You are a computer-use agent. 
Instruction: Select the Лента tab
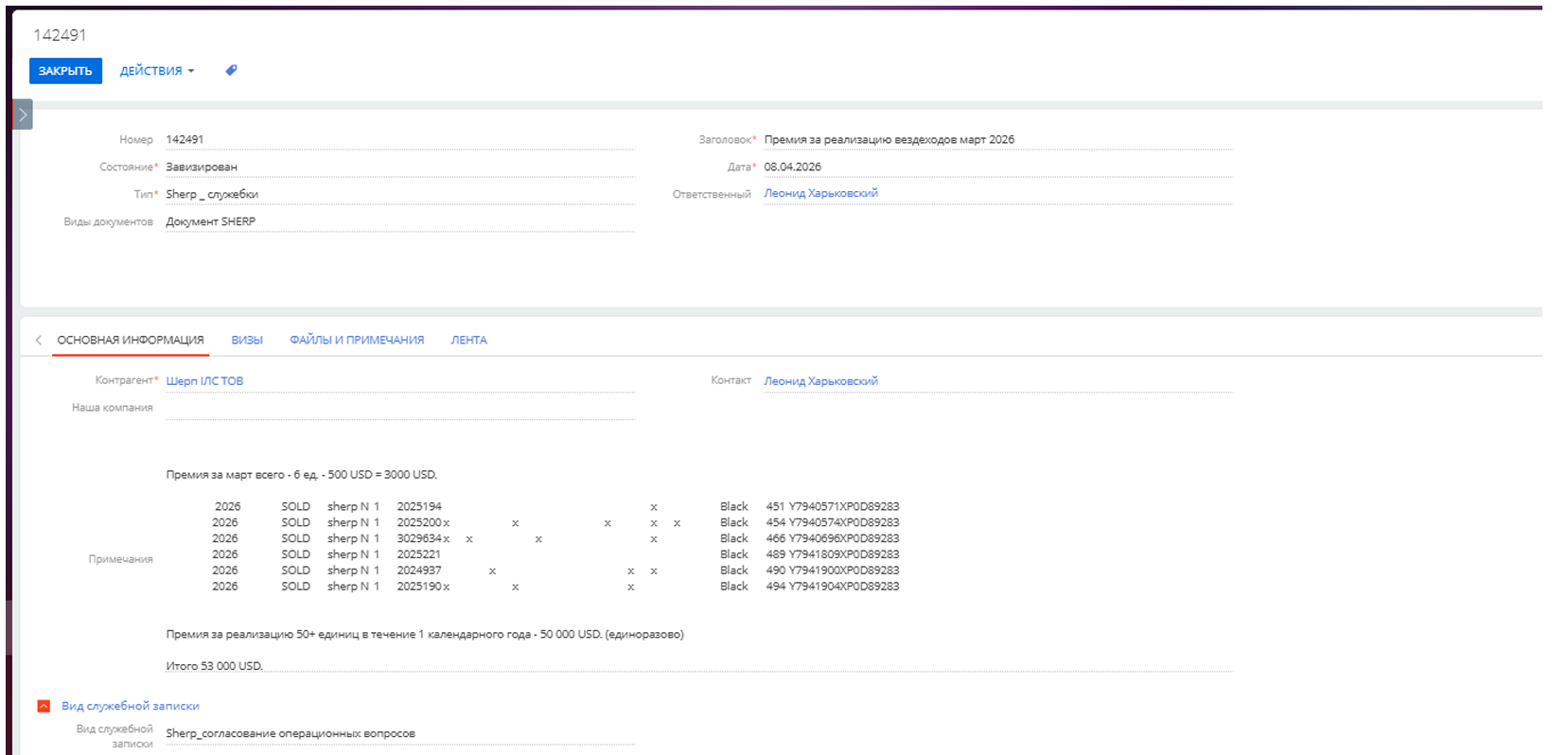coord(468,340)
